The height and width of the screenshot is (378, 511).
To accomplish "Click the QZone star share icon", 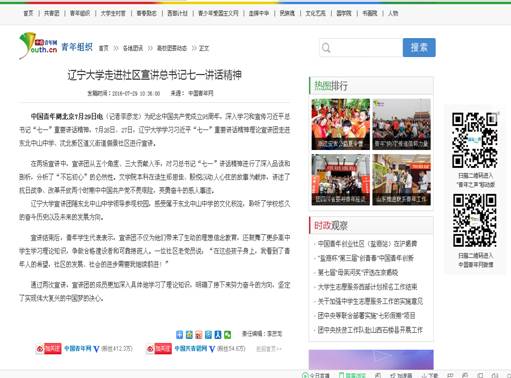I will [189, 334].
